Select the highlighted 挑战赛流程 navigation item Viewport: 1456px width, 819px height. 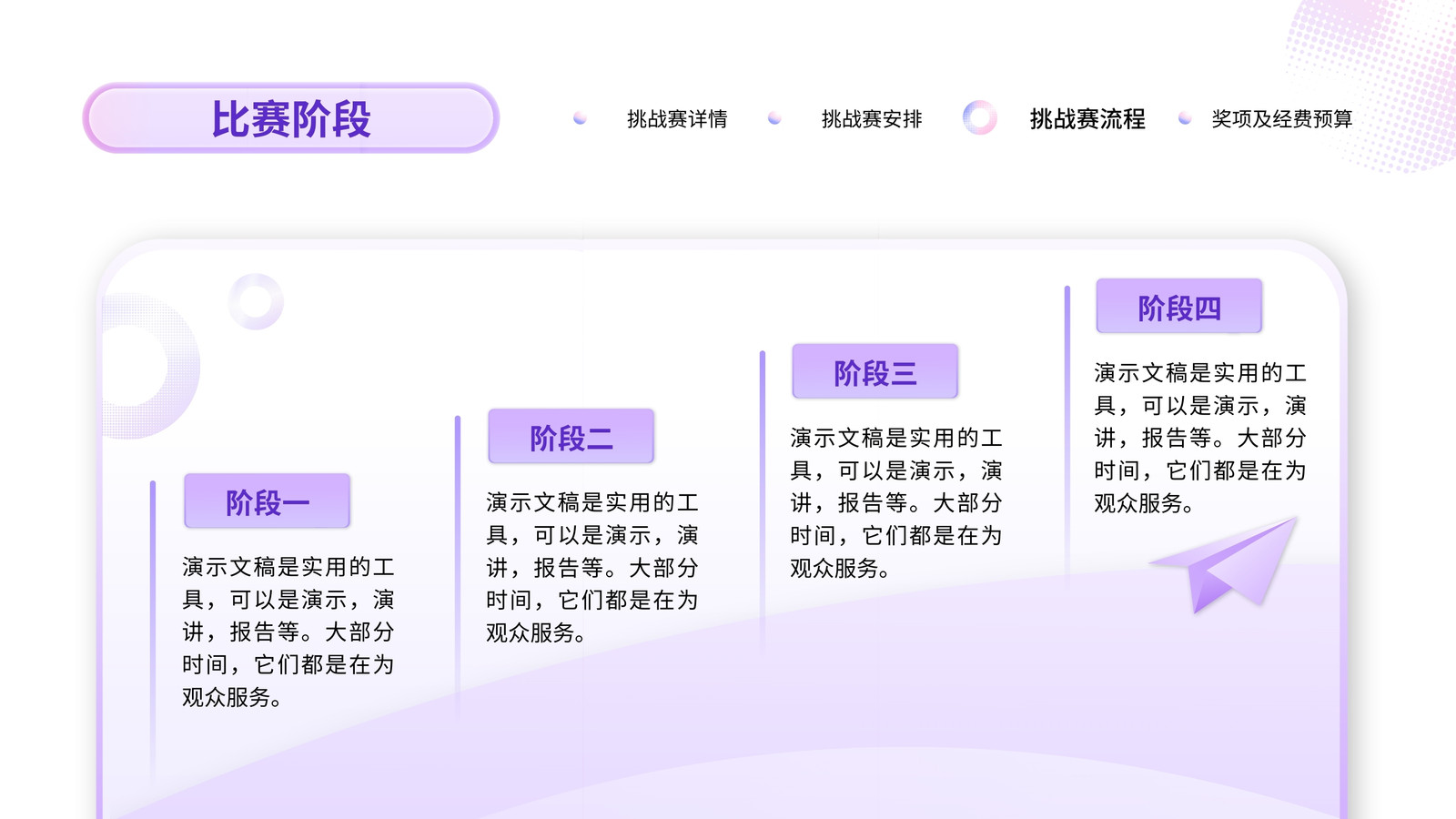click(1087, 119)
